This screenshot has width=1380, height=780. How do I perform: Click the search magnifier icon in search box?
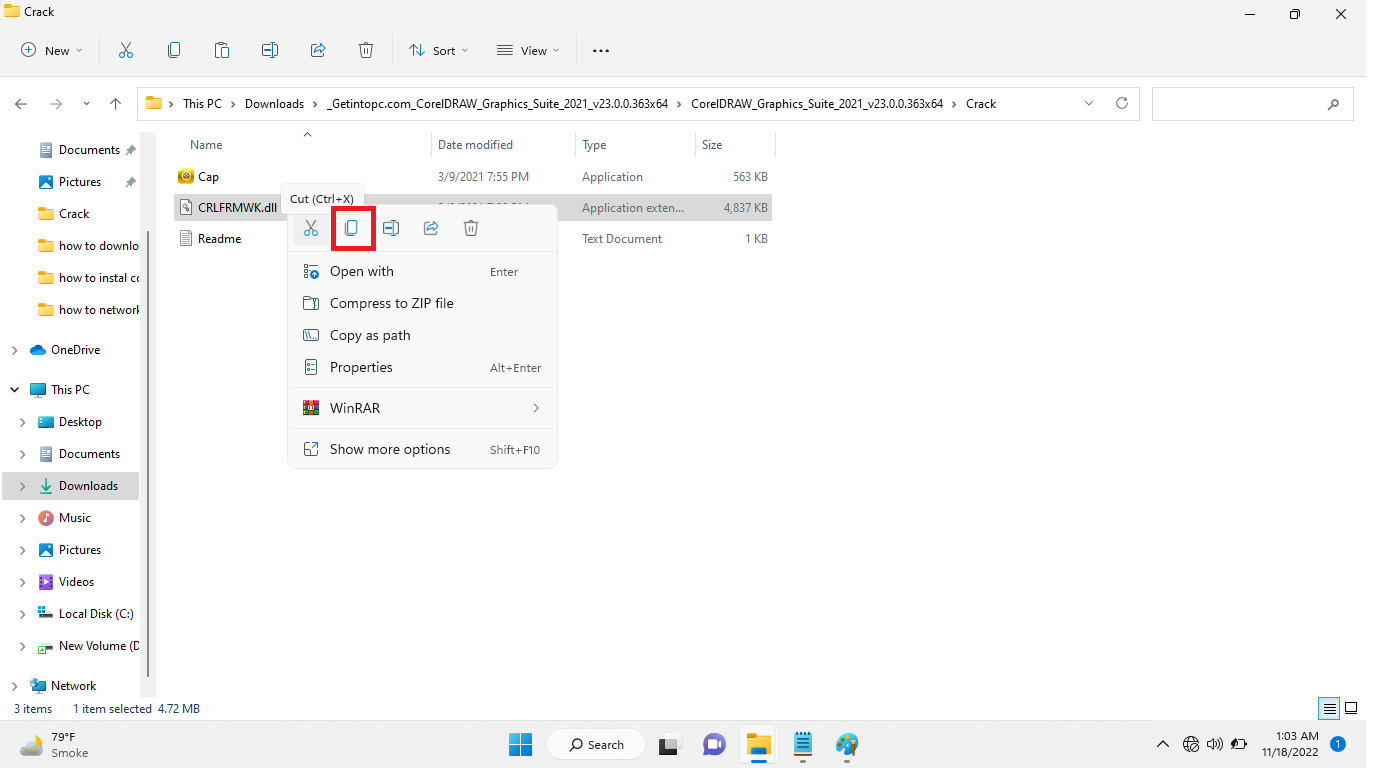[1333, 104]
